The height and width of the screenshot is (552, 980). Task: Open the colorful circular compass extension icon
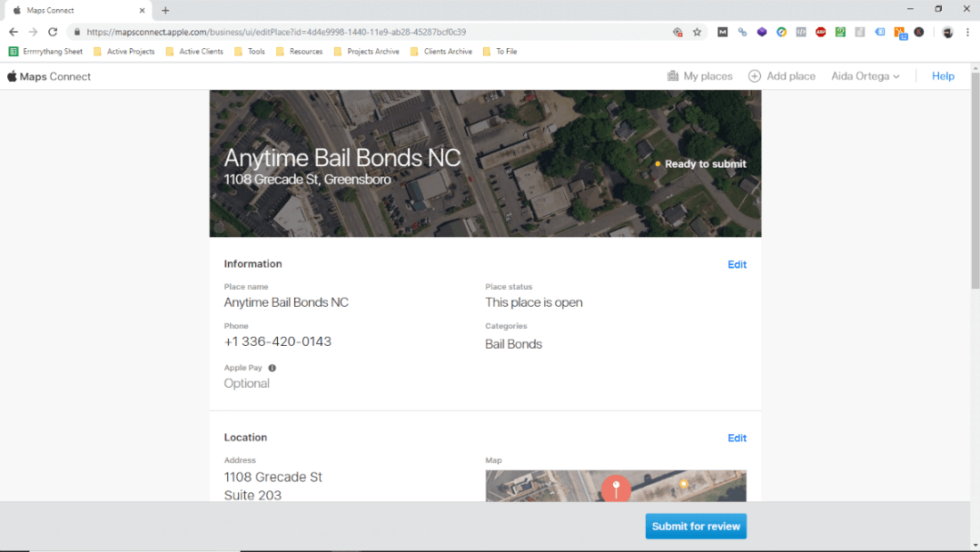[x=781, y=32]
